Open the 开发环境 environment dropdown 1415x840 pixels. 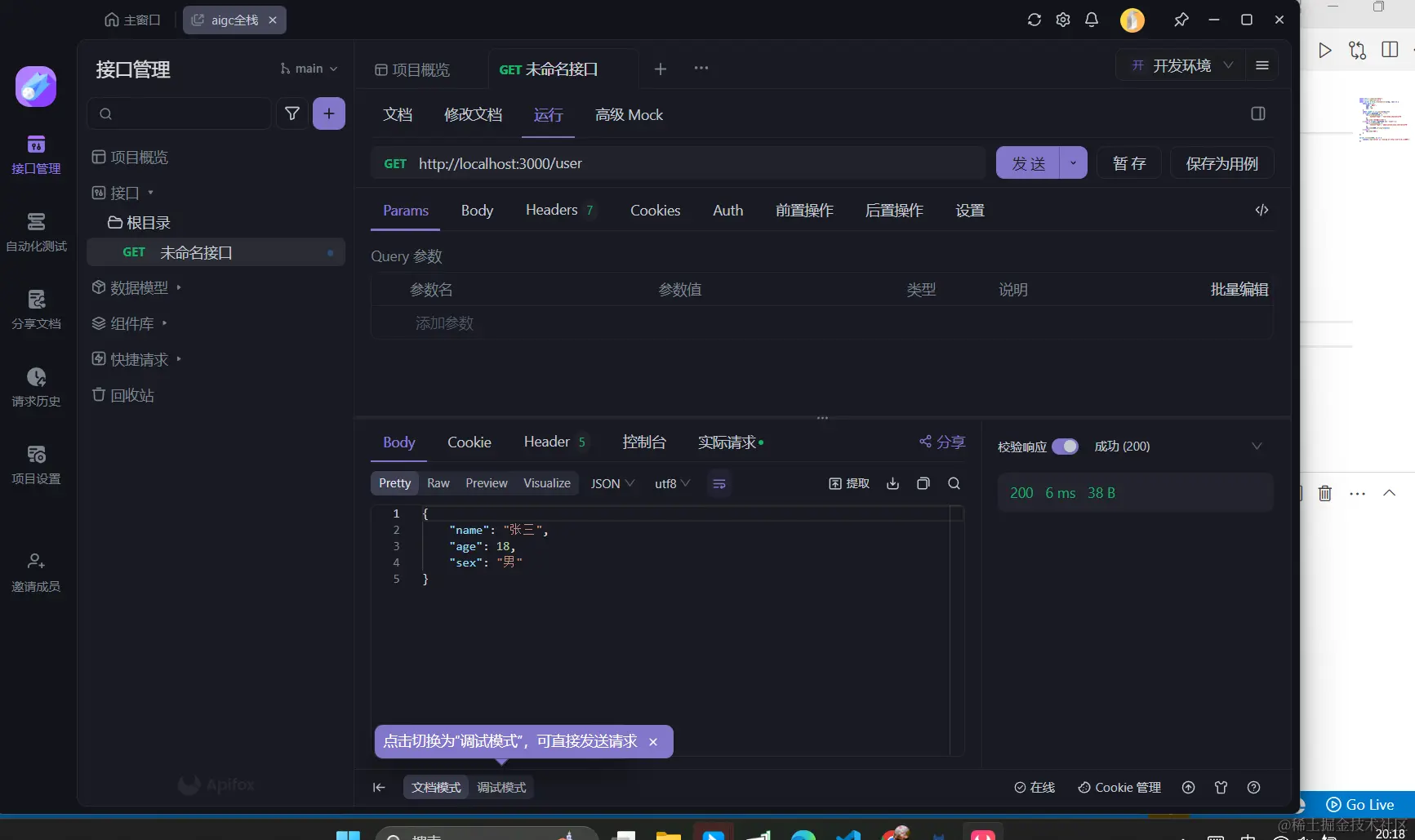1181,65
